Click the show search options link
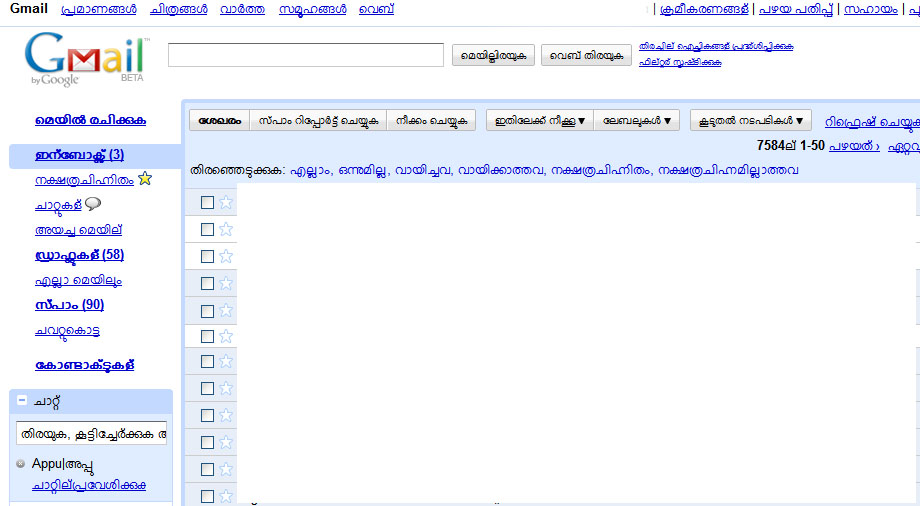Image resolution: width=920 pixels, height=506 pixels. point(716,46)
